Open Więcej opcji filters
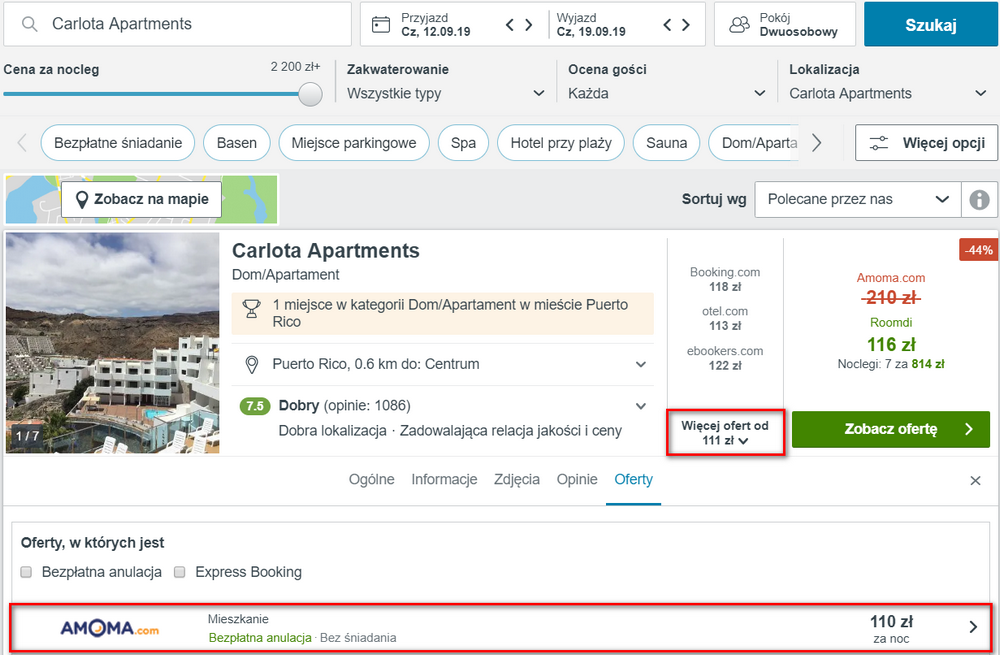This screenshot has height=655, width=1000. [926, 143]
